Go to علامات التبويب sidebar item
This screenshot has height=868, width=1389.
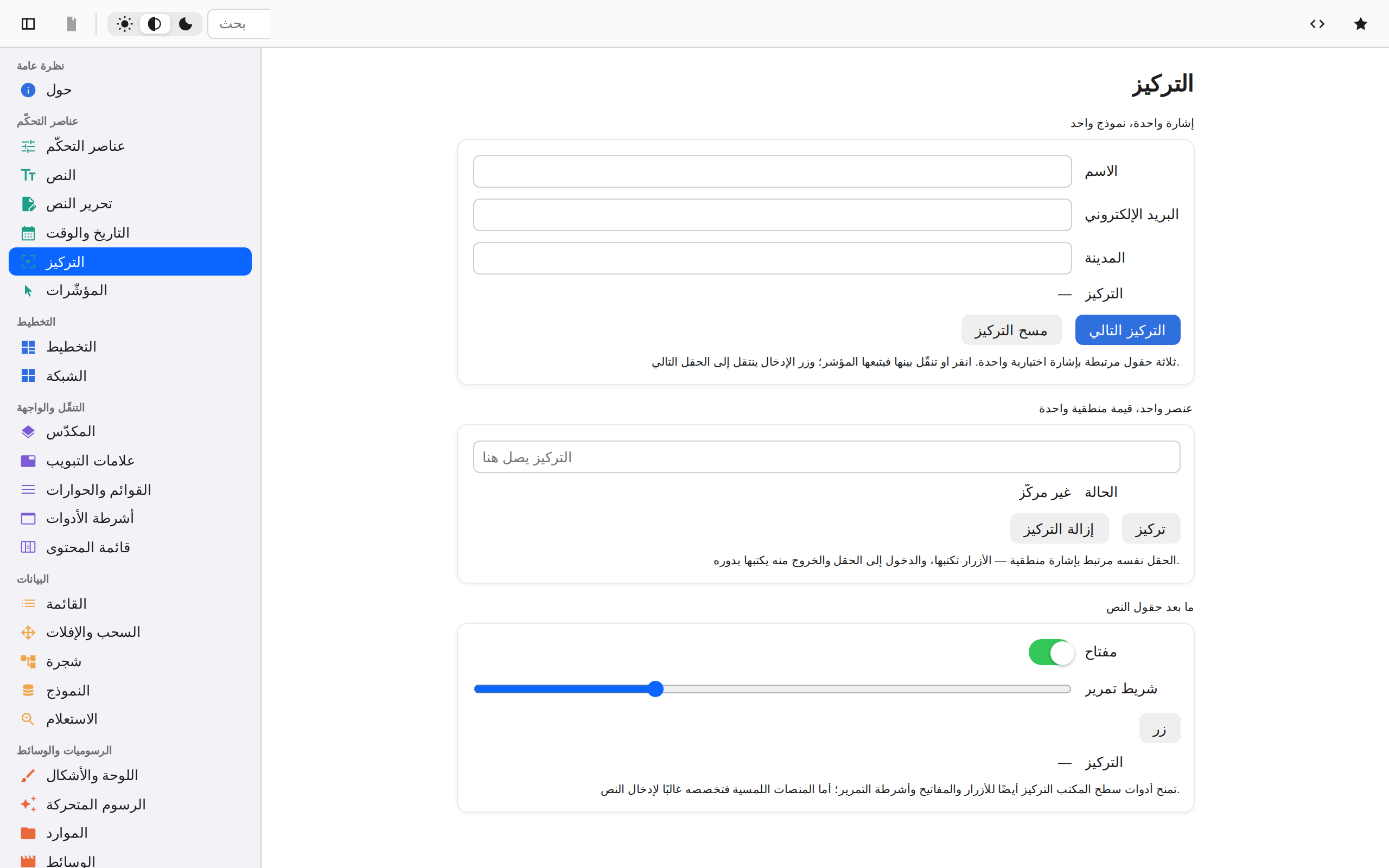point(130,461)
